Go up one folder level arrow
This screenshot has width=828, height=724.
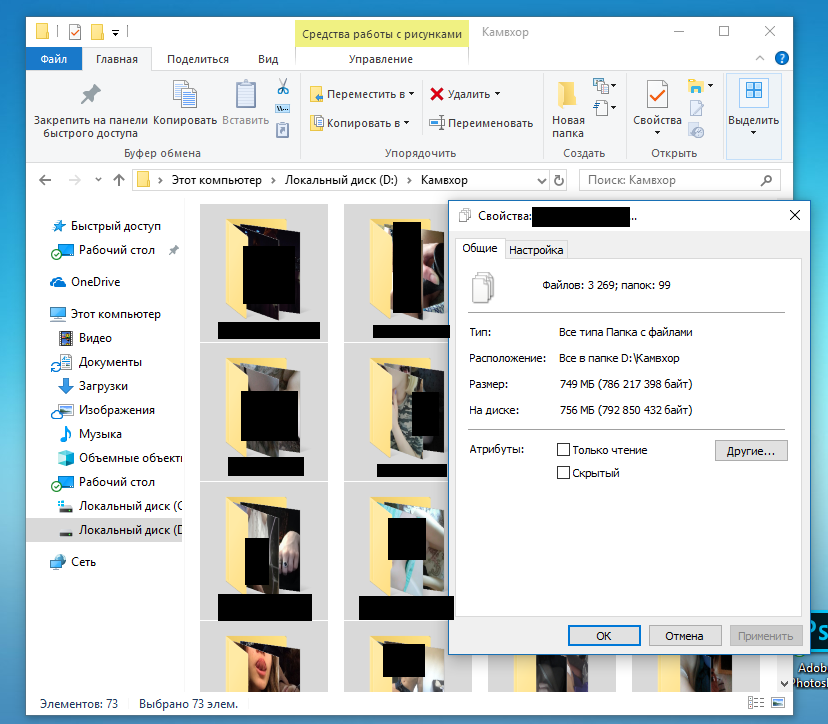[119, 180]
